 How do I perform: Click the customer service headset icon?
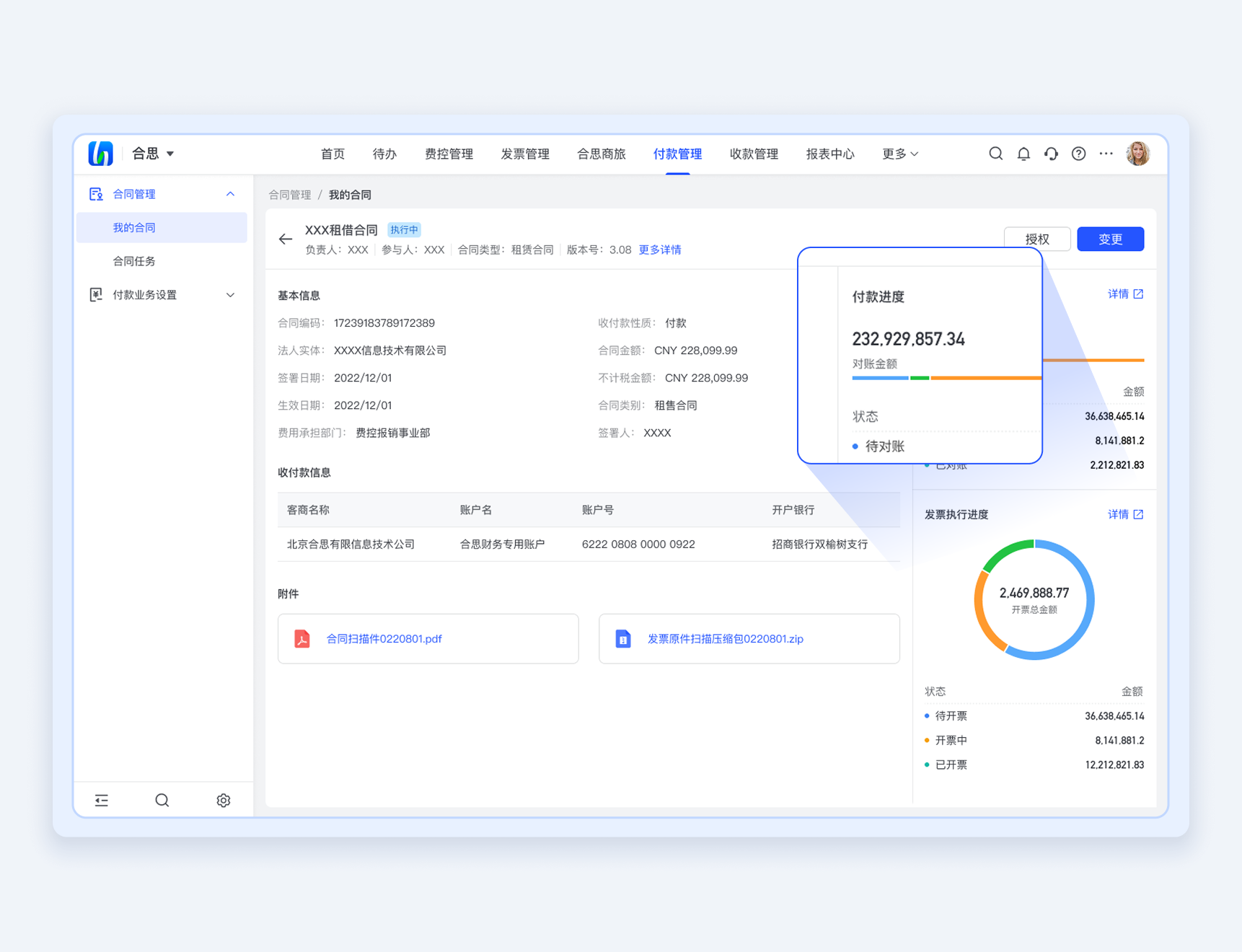point(1051,154)
